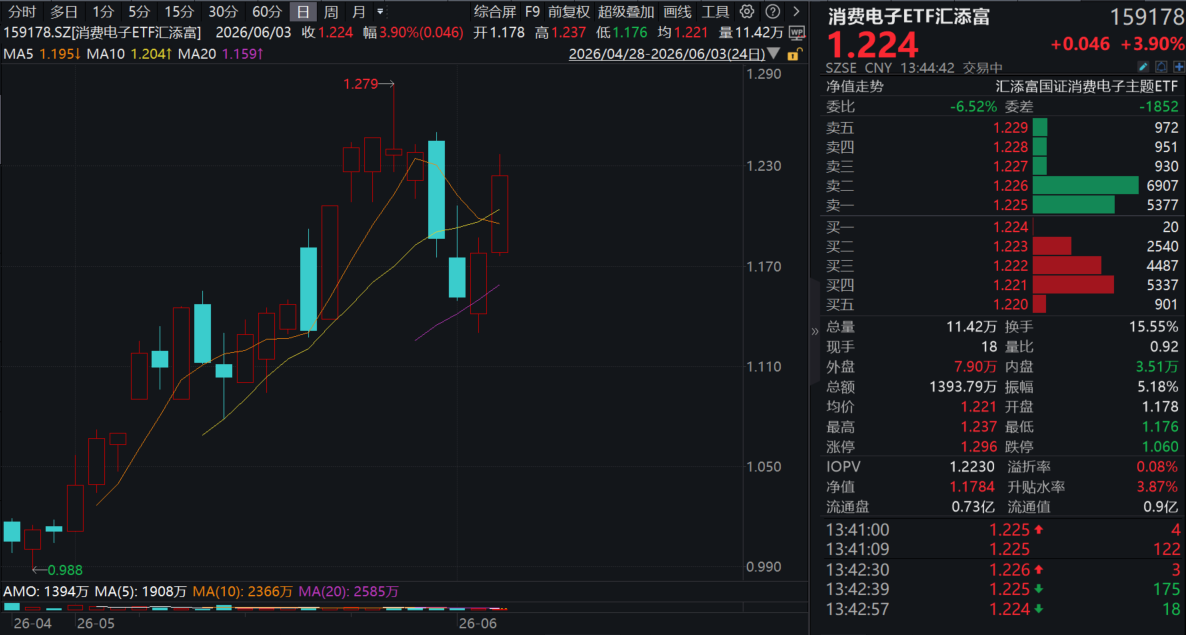Click the WP monitor icon
The width and height of the screenshot is (1186, 635).
(x=796, y=33)
